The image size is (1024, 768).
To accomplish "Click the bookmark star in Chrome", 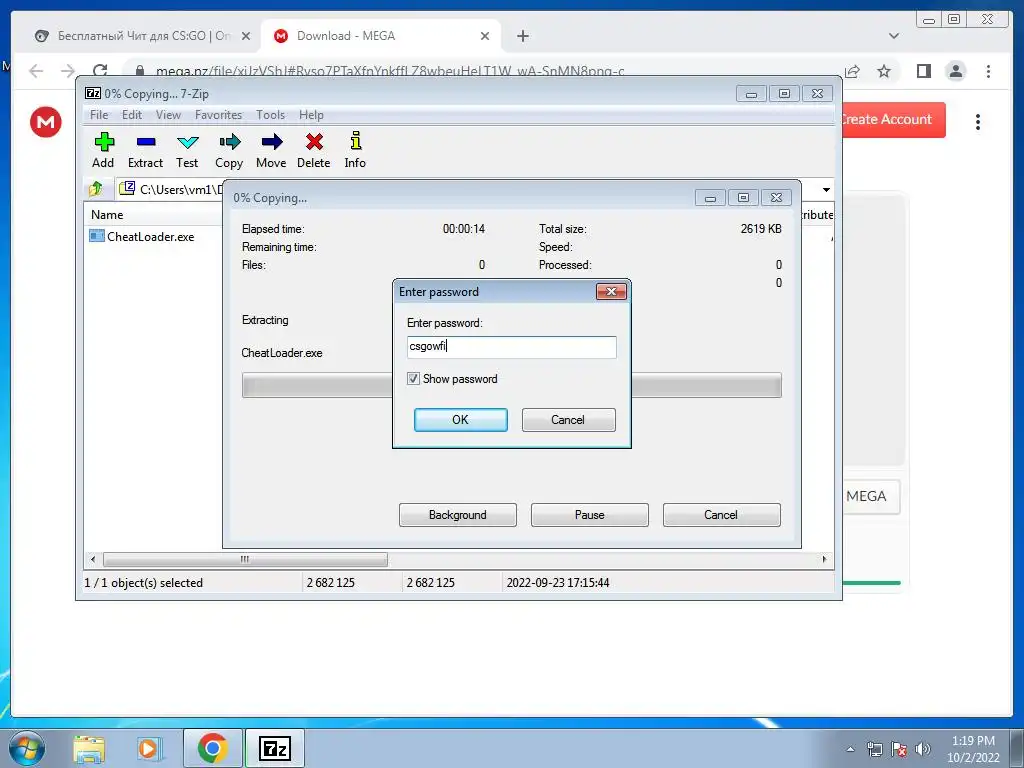I will click(884, 71).
